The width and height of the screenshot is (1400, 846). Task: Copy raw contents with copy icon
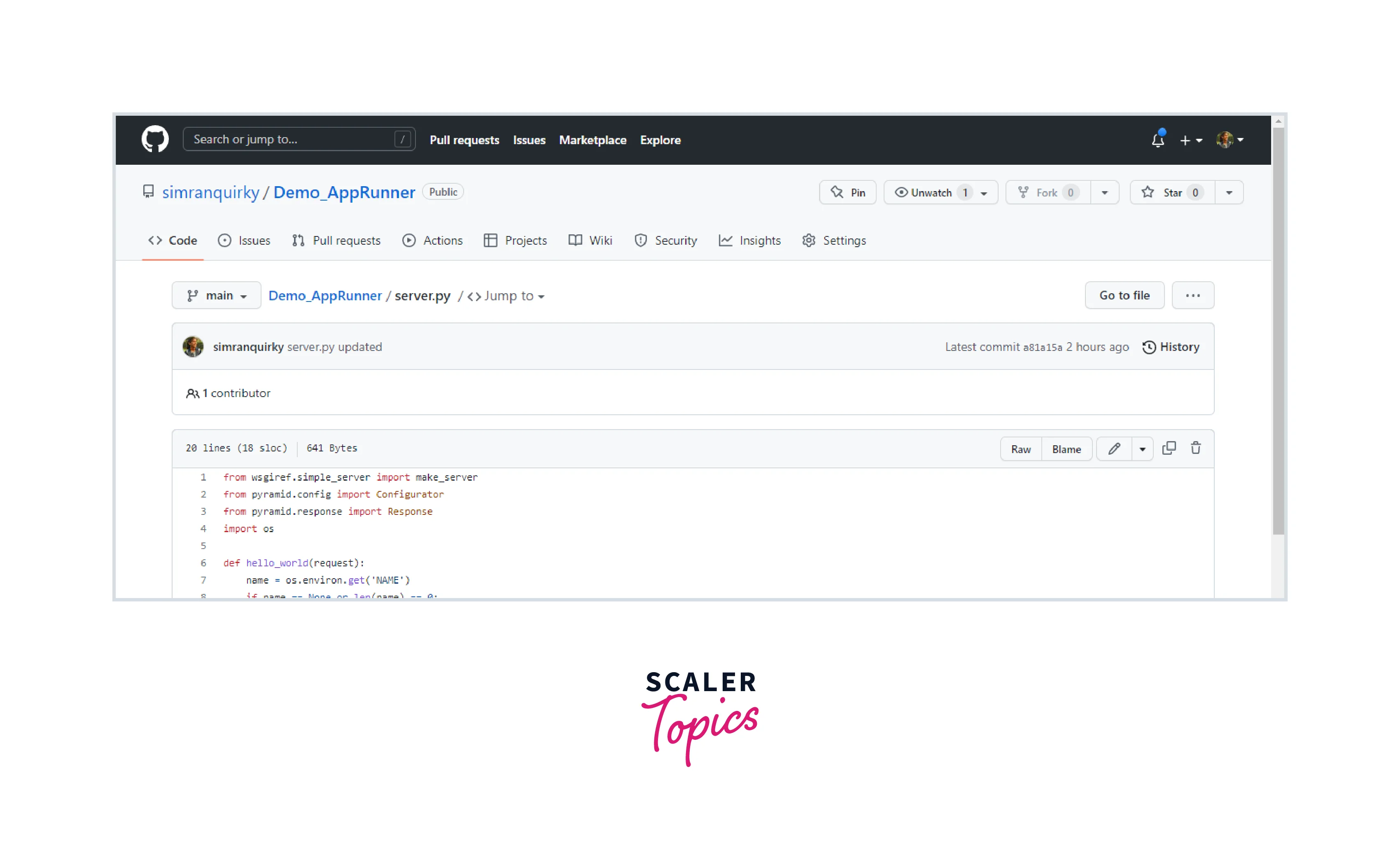[x=1169, y=448]
